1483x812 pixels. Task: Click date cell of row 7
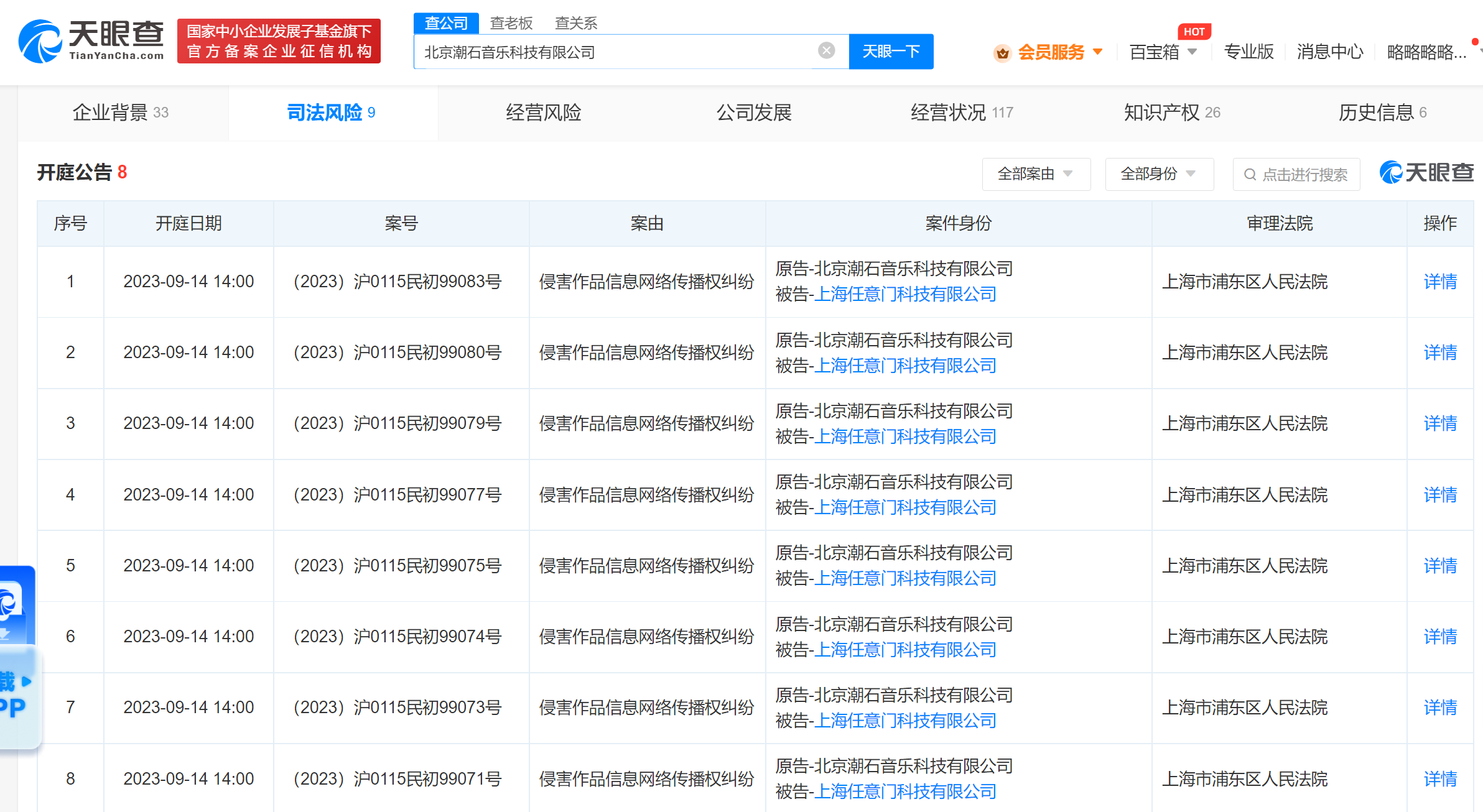tap(188, 708)
